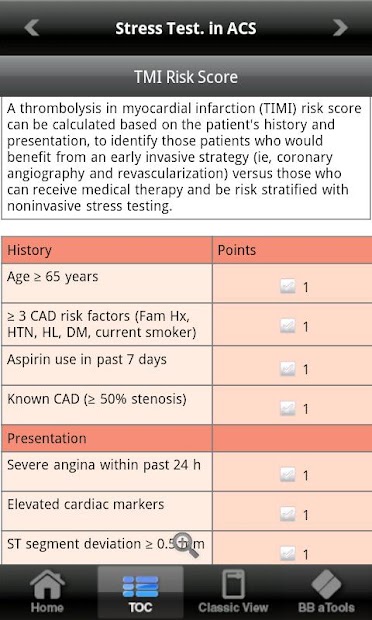The image size is (372, 620).
Task: Switch to Classic View icon
Action: 233,592
